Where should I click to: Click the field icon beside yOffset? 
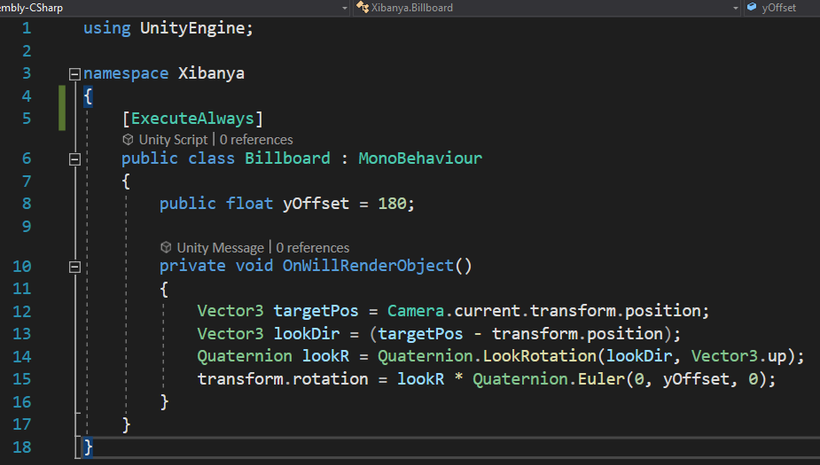[752, 7]
